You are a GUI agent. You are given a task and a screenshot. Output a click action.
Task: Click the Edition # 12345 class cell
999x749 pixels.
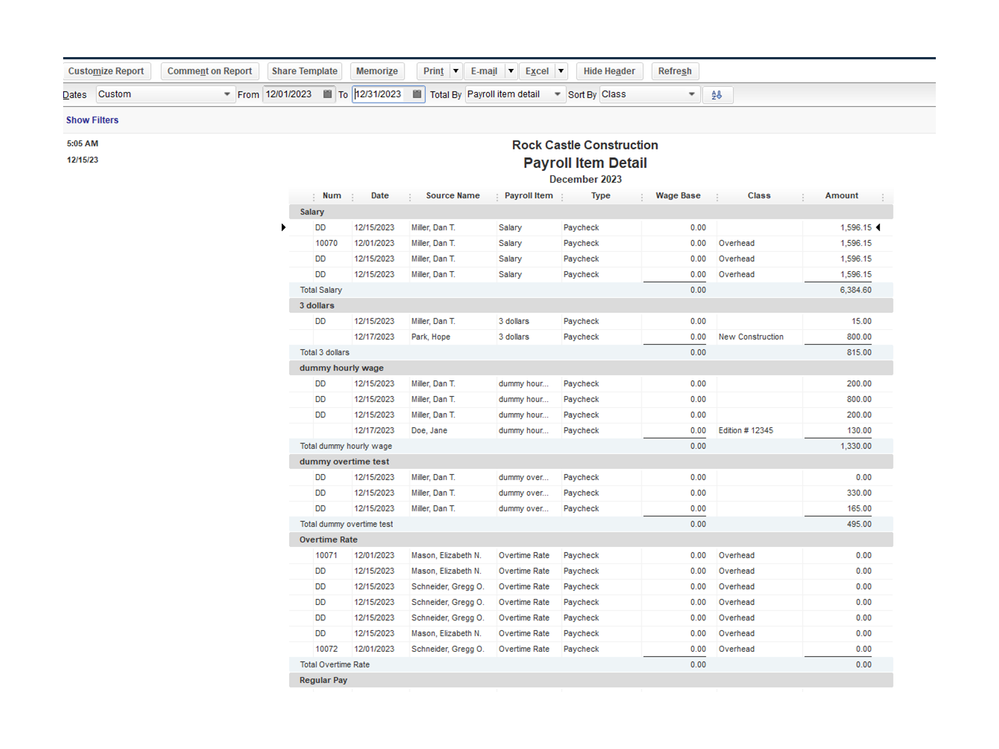pyautogui.click(x=746, y=431)
